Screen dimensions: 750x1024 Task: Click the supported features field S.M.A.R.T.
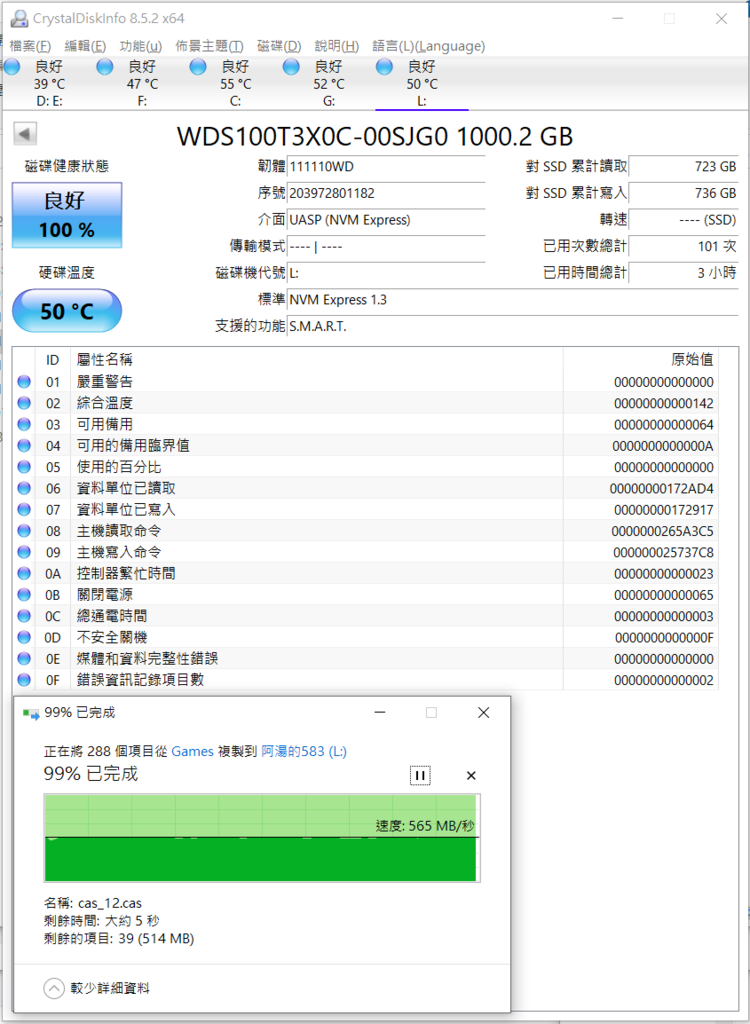[x=513, y=326]
